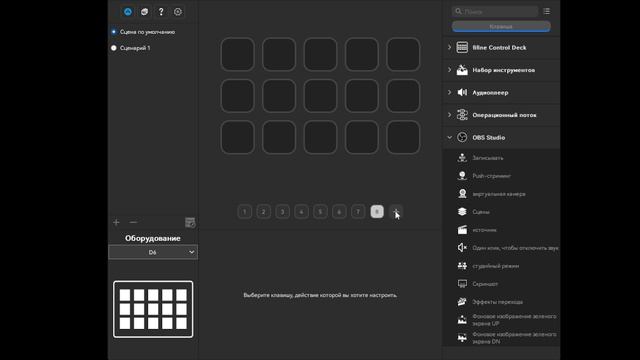The height and width of the screenshot is (360, 640).
Task: Click the 'Push-стриминг' label
Action: pos(491,176)
